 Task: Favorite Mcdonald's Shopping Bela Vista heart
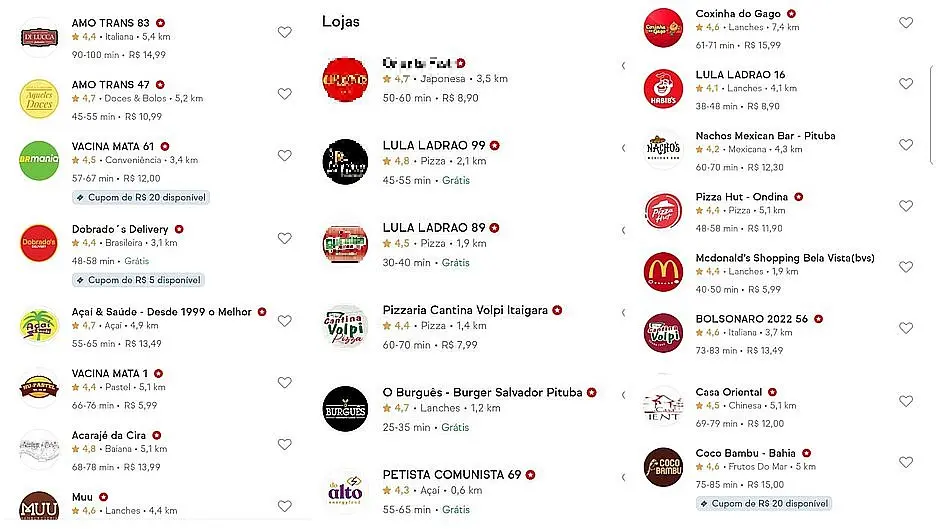[x=906, y=267]
